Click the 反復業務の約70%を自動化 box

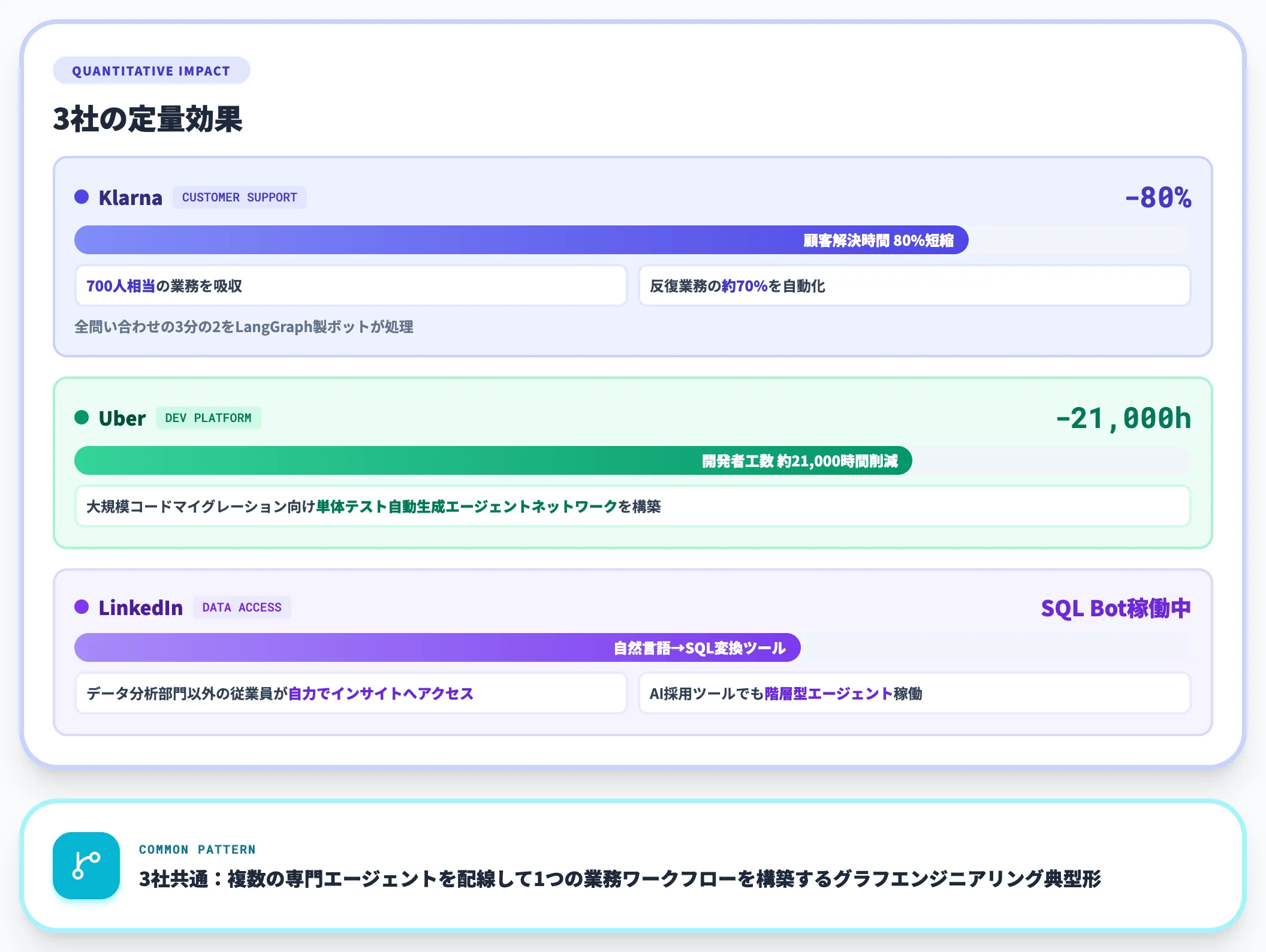(914, 286)
